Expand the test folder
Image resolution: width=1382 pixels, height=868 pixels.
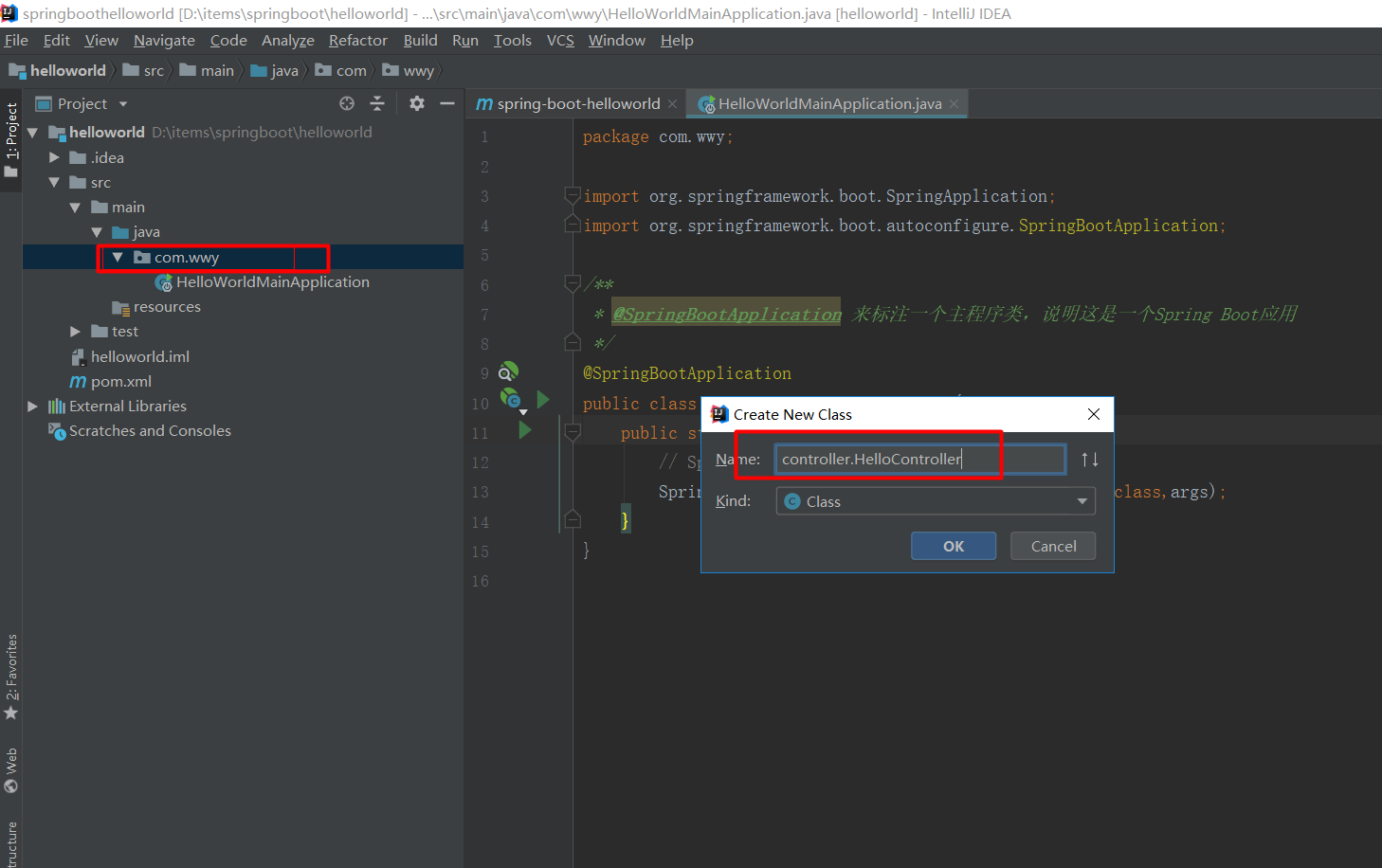point(75,332)
